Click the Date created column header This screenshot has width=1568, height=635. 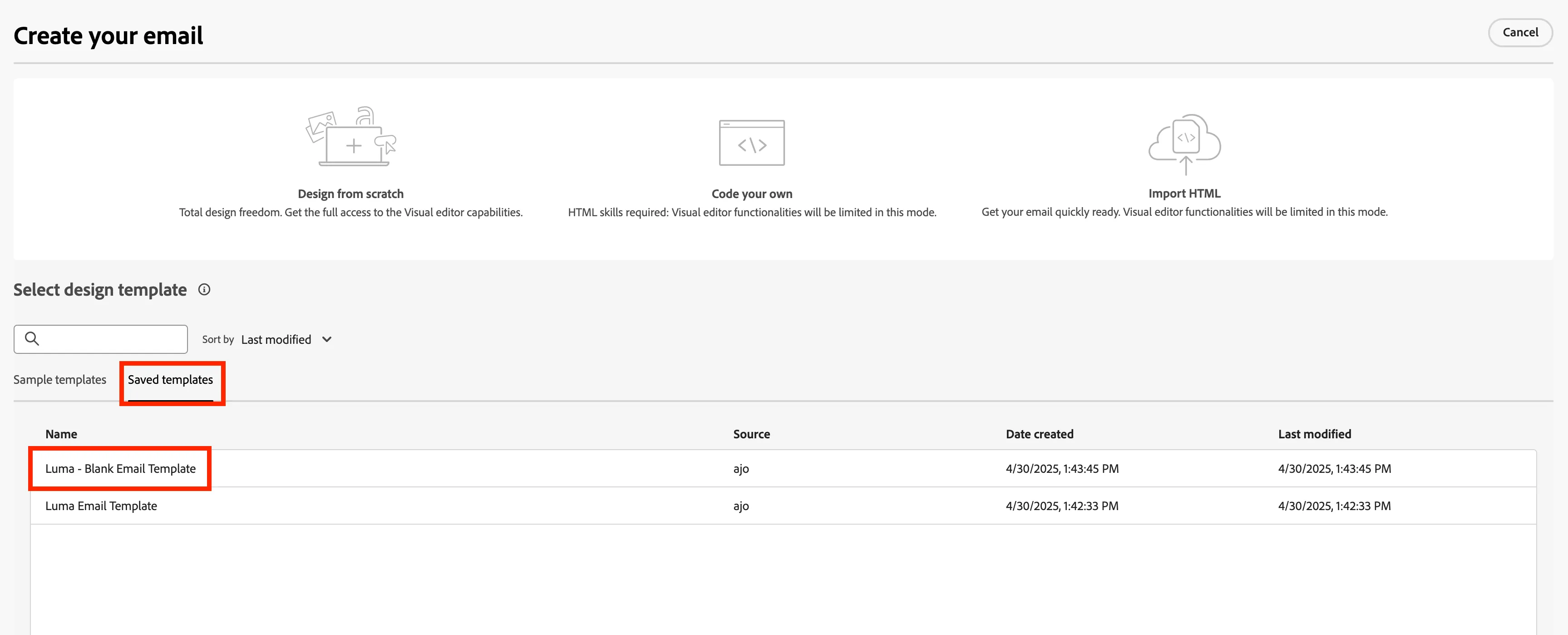[x=1039, y=434]
